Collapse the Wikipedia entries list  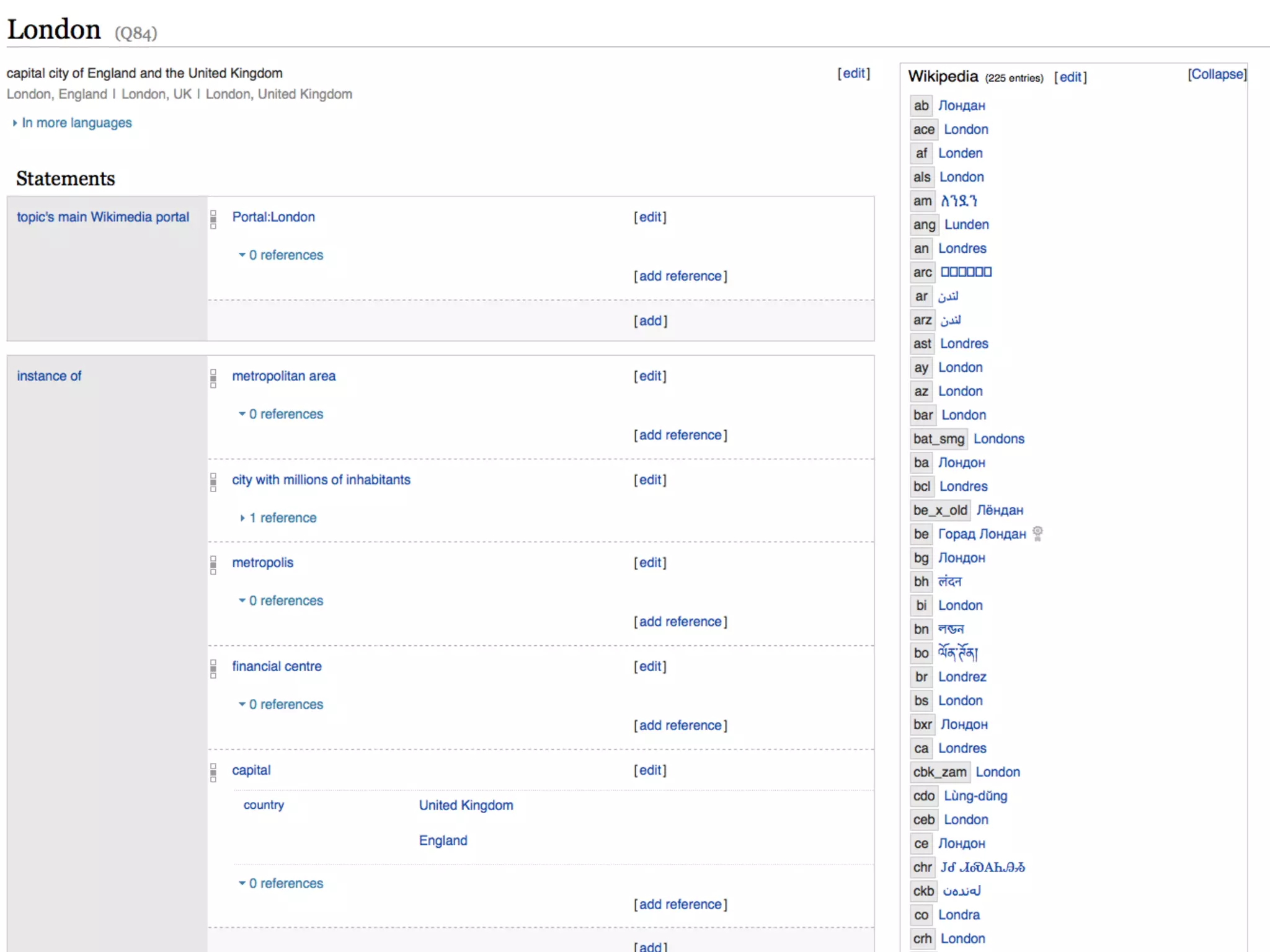[x=1217, y=74]
